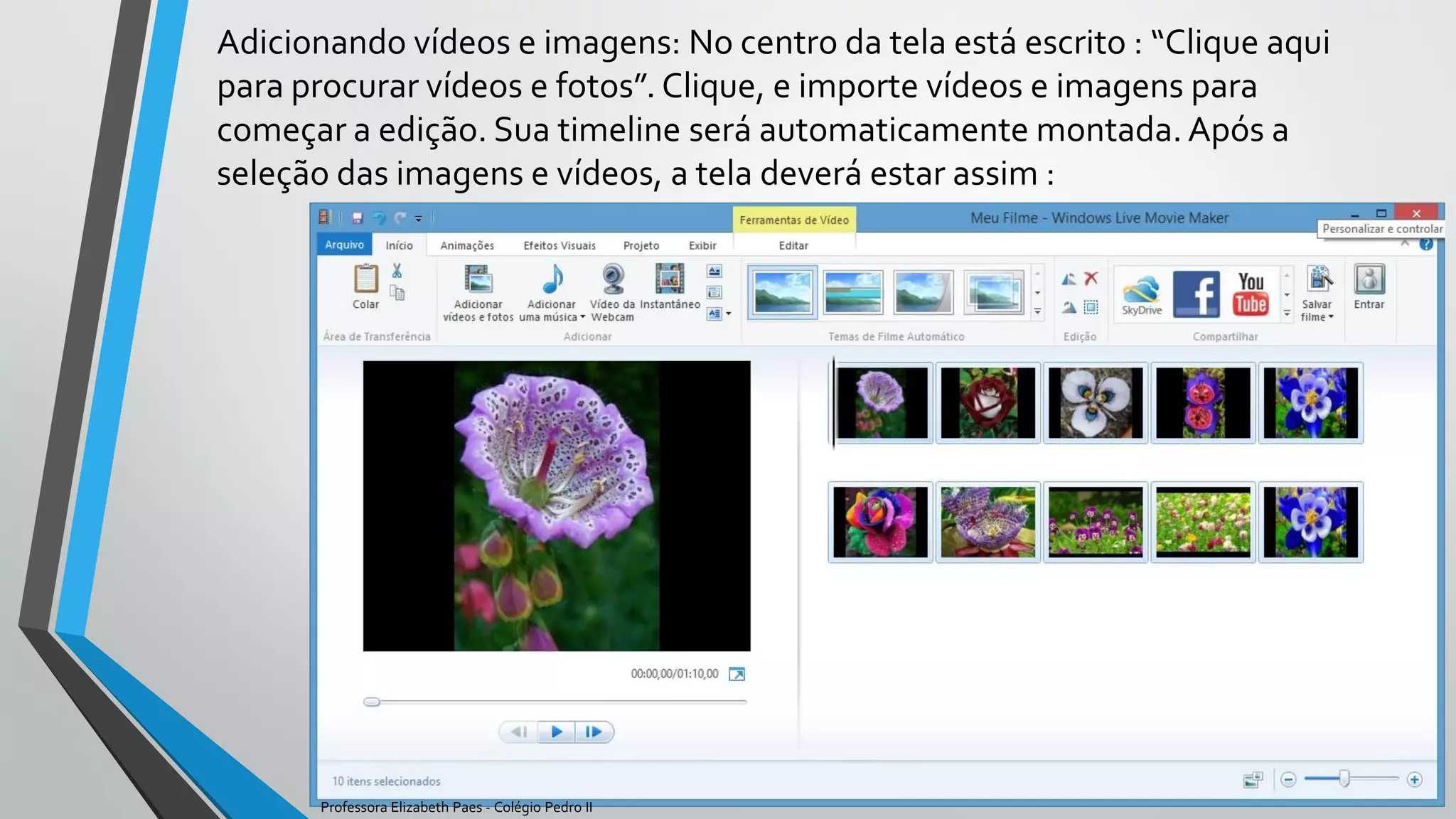Select the white flower clip thumbnail
Viewport: 1456px width, 819px height.
pyautogui.click(x=1096, y=402)
